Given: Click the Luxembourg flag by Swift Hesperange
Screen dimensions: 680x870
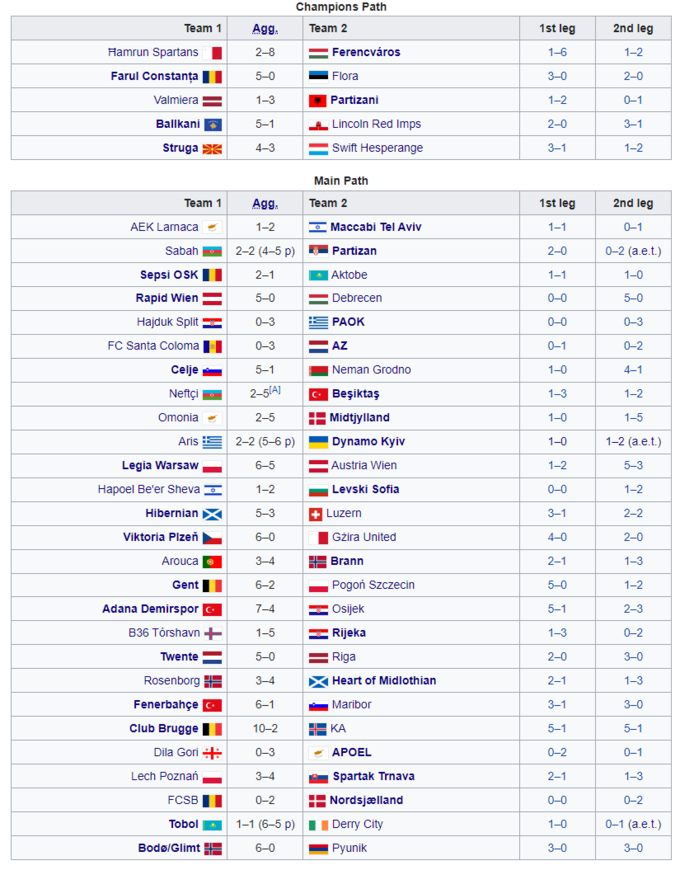Looking at the screenshot, I should coord(318,149).
